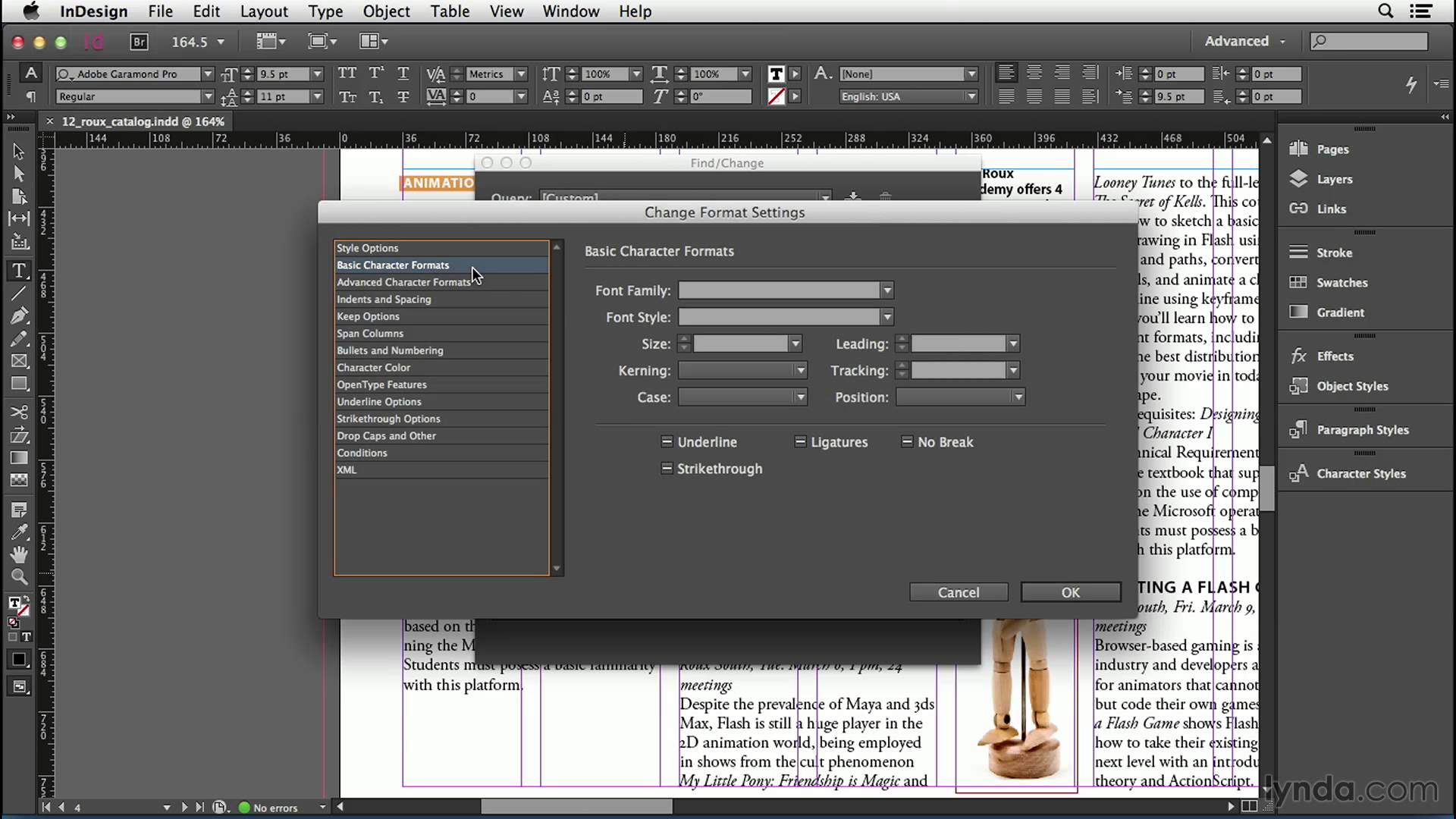Open the Paragraph Styles panel
The image size is (1456, 819).
[1362, 430]
